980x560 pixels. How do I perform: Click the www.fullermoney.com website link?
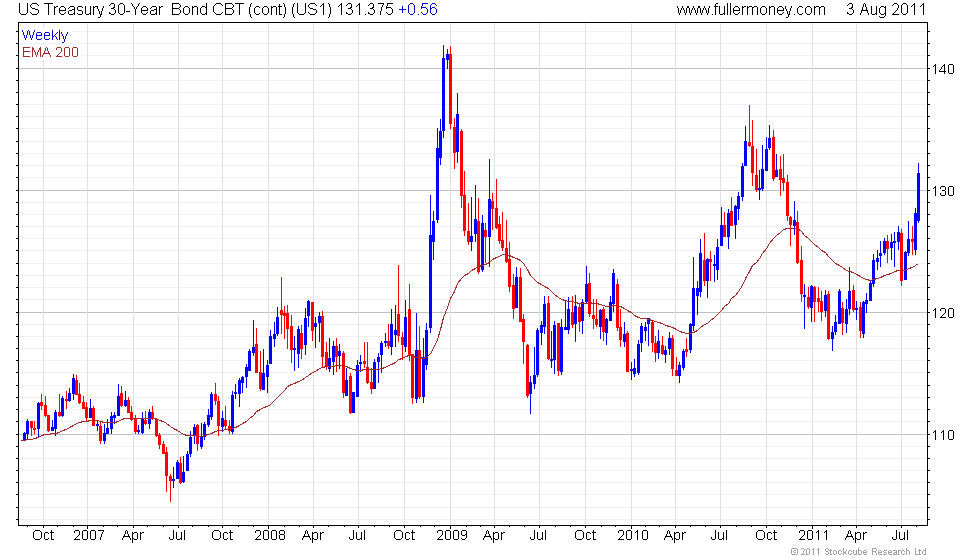tap(750, 10)
